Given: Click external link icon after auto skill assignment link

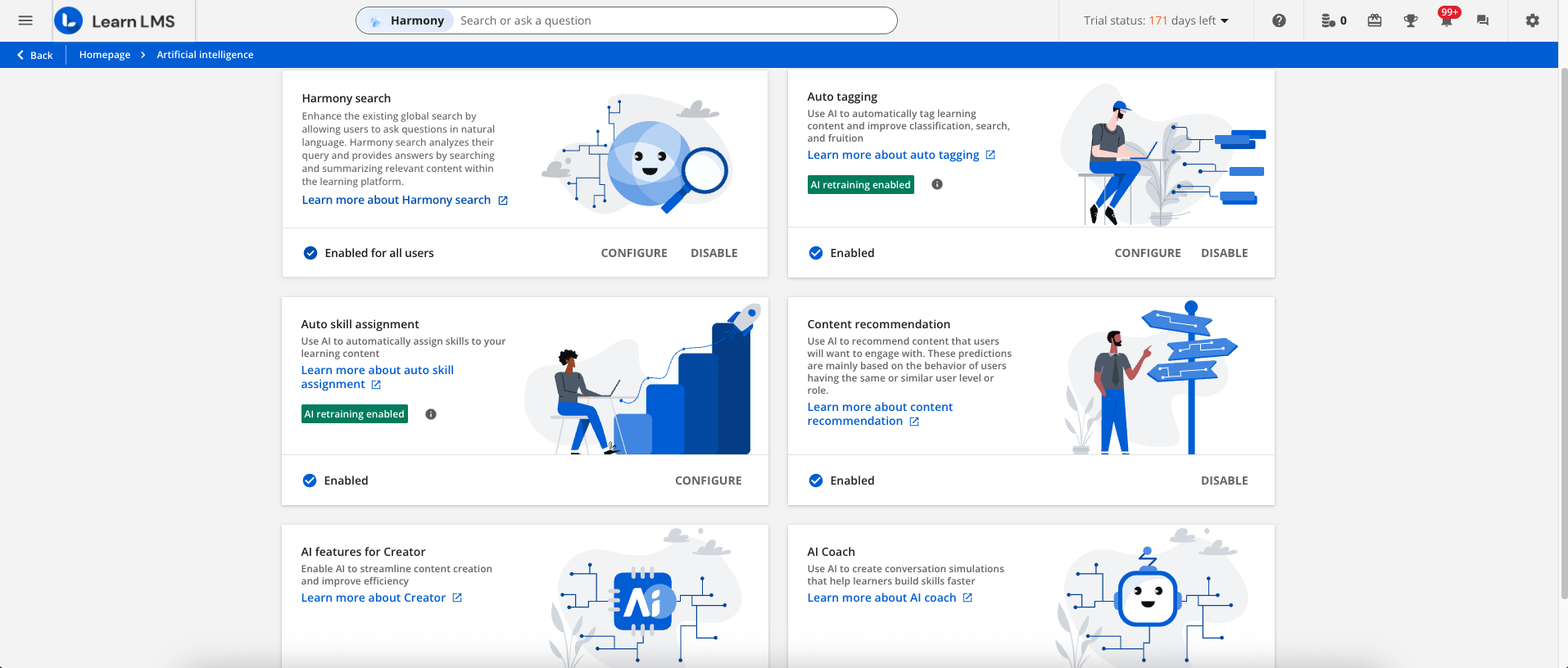Looking at the screenshot, I should (x=376, y=385).
